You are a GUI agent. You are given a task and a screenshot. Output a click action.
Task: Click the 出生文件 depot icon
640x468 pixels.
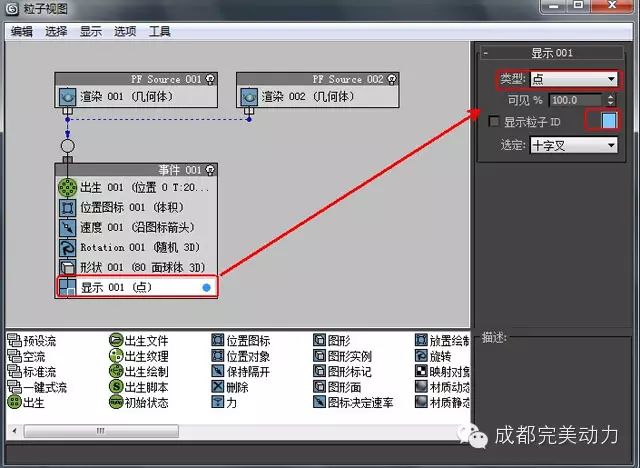[116, 340]
